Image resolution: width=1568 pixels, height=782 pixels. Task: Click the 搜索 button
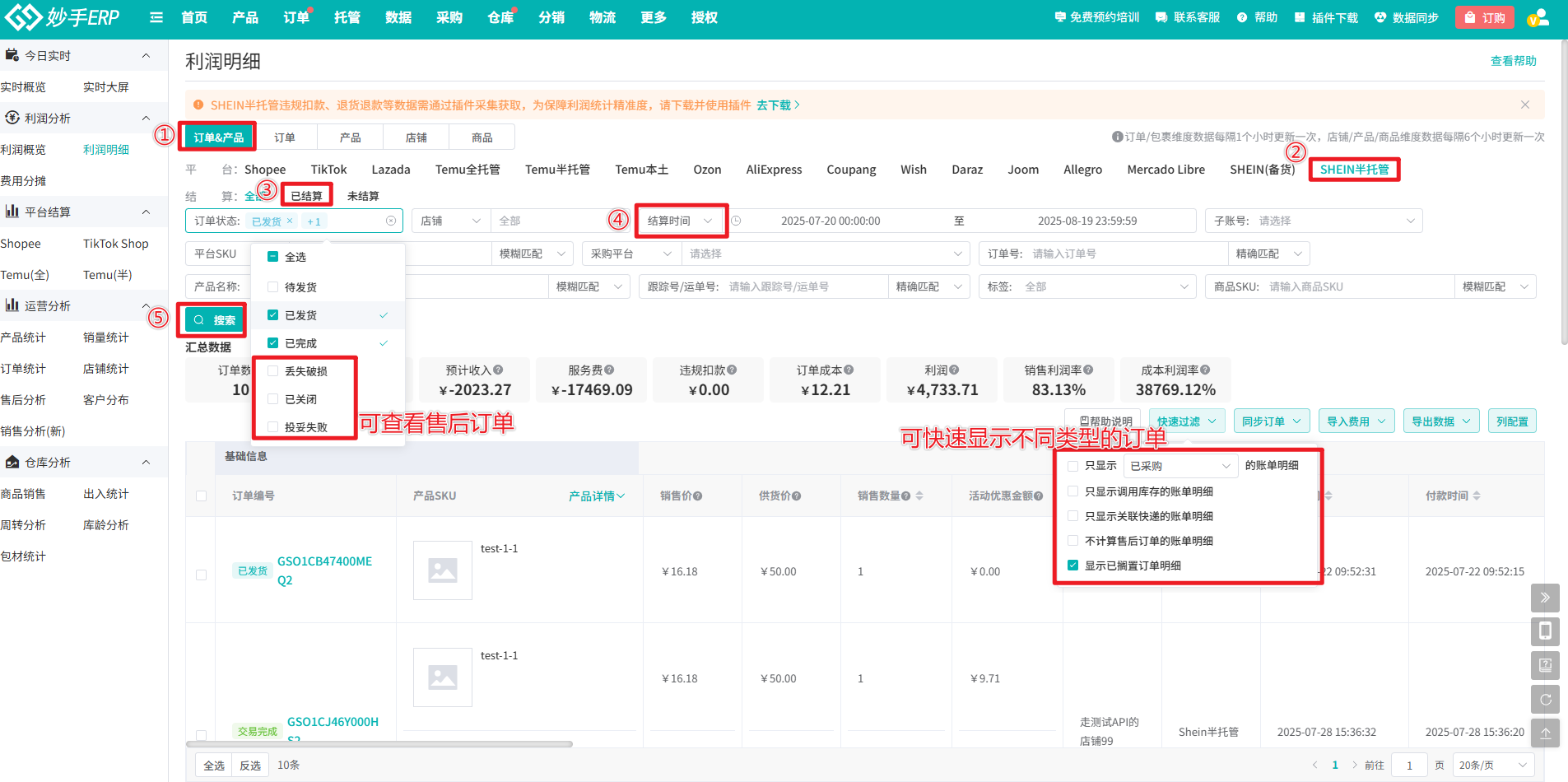point(214,320)
